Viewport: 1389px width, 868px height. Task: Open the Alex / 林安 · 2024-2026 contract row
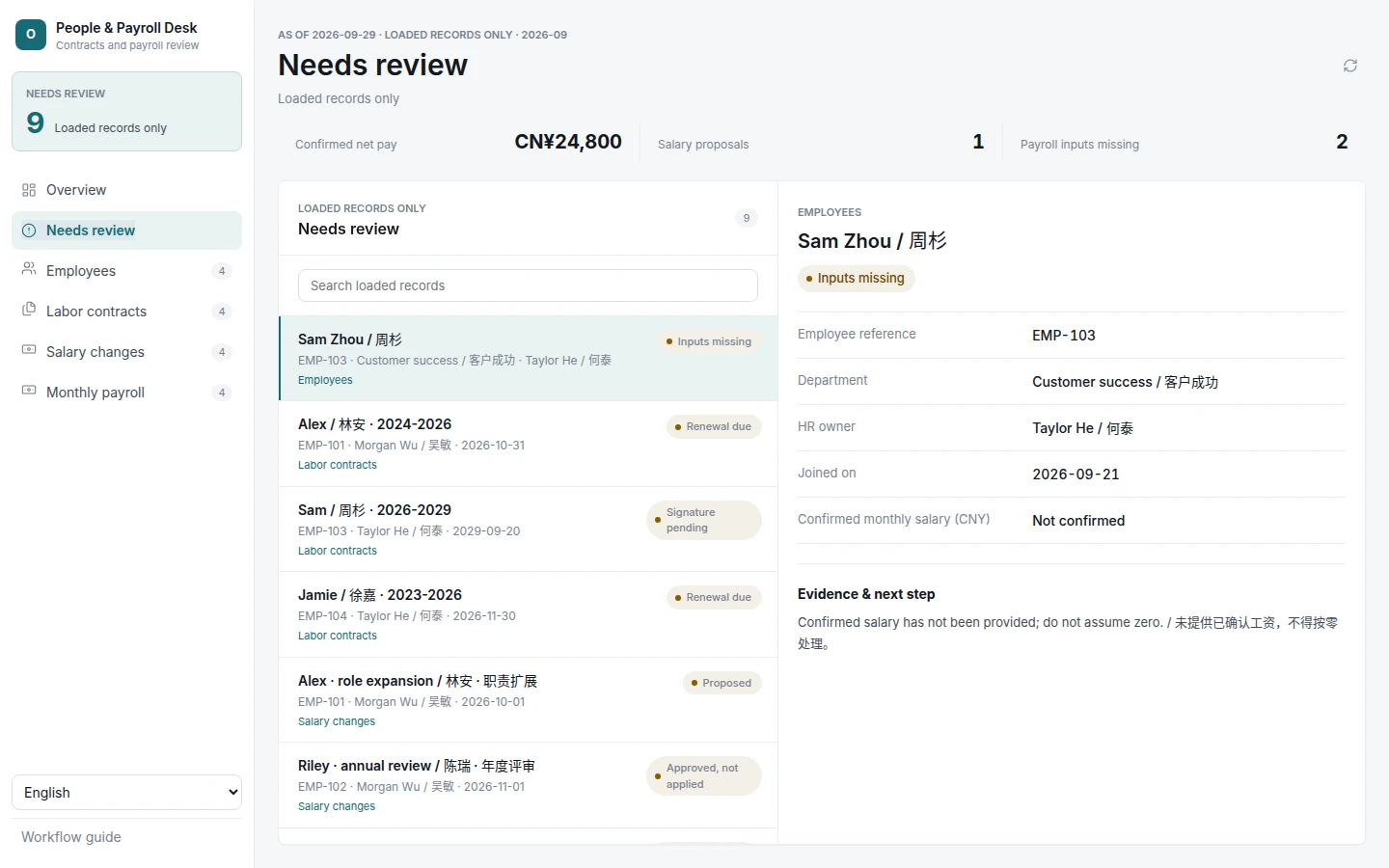[x=528, y=444]
